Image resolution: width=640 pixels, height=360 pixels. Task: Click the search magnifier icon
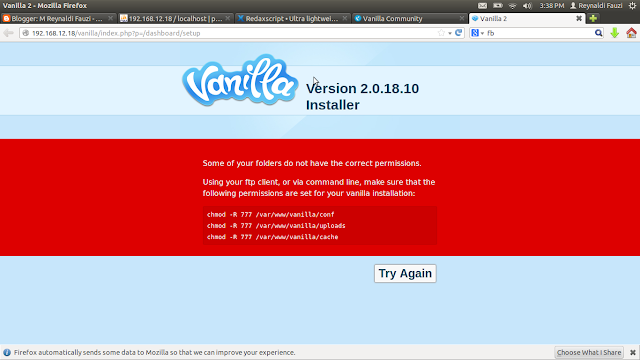[598, 33]
